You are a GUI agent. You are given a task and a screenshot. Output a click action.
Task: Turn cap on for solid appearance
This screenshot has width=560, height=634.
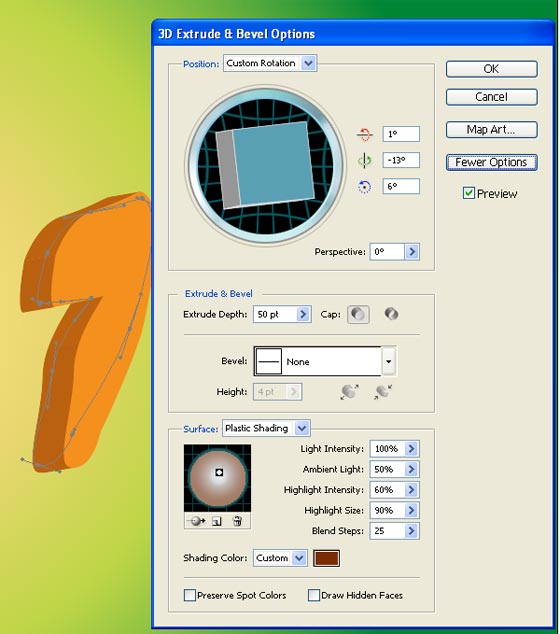[358, 314]
